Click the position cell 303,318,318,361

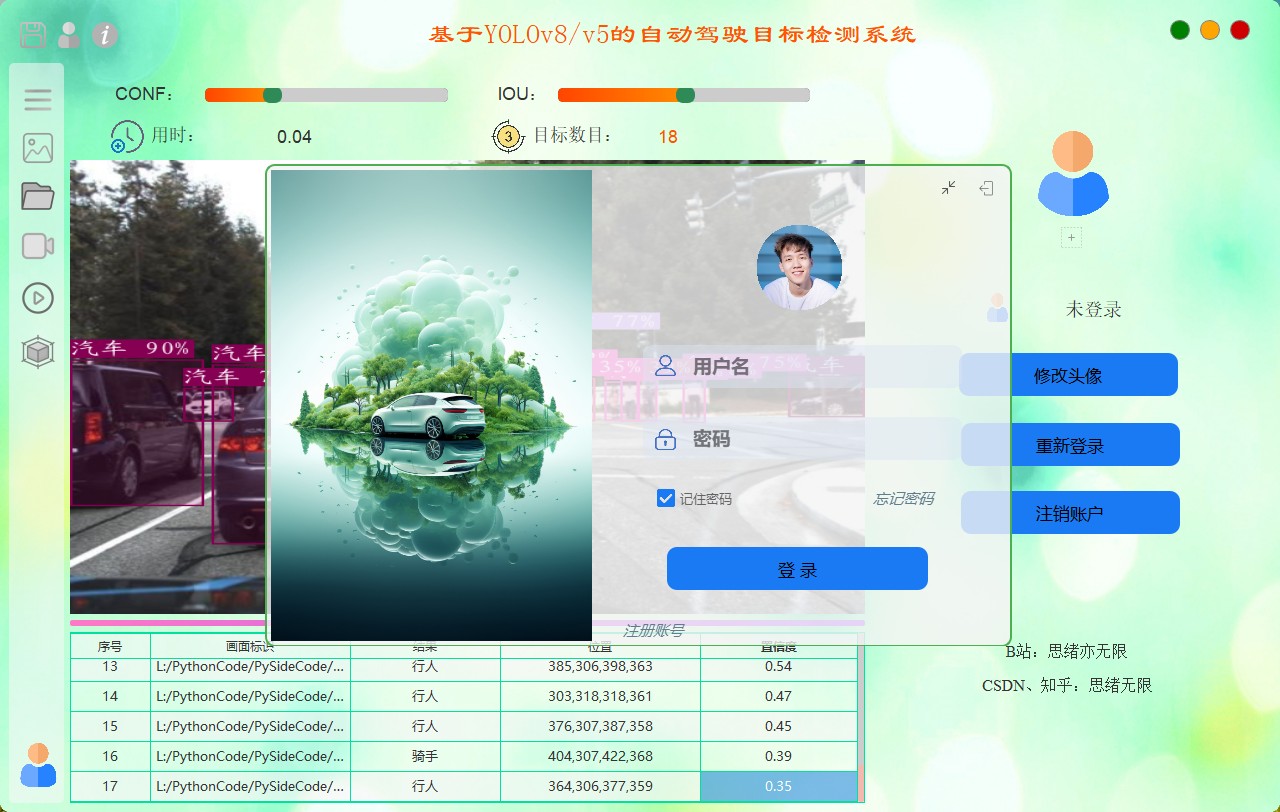coord(600,696)
